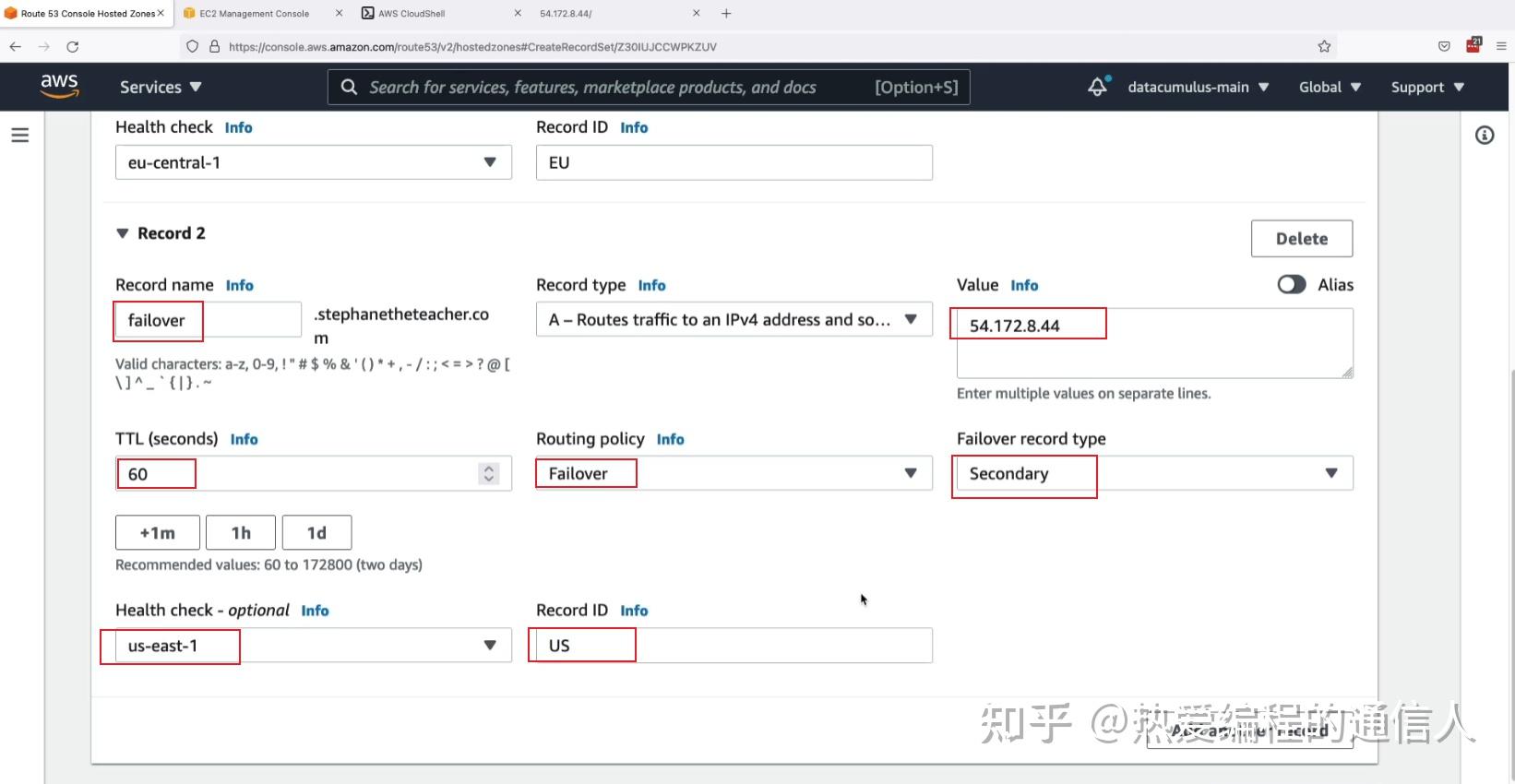Click the browser address bar URL
The image size is (1515, 784).
472,46
